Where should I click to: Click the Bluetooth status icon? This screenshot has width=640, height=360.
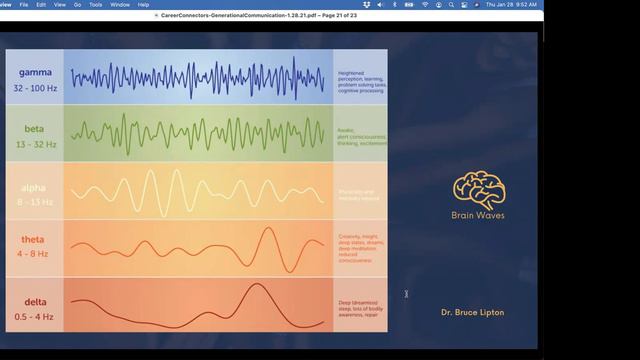[x=394, y=5]
